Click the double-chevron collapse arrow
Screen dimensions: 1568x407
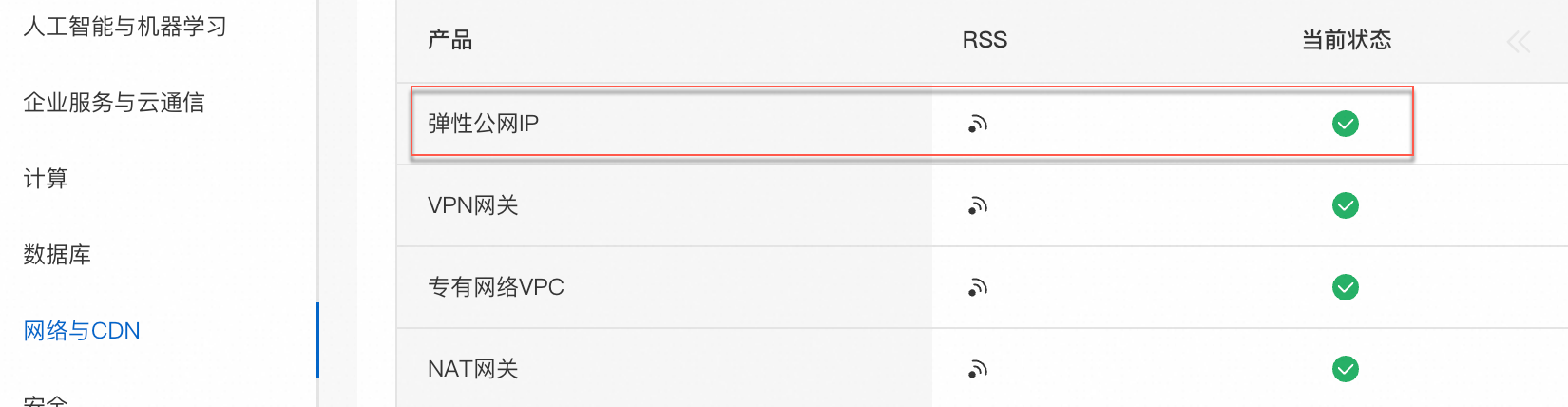coord(1518,42)
